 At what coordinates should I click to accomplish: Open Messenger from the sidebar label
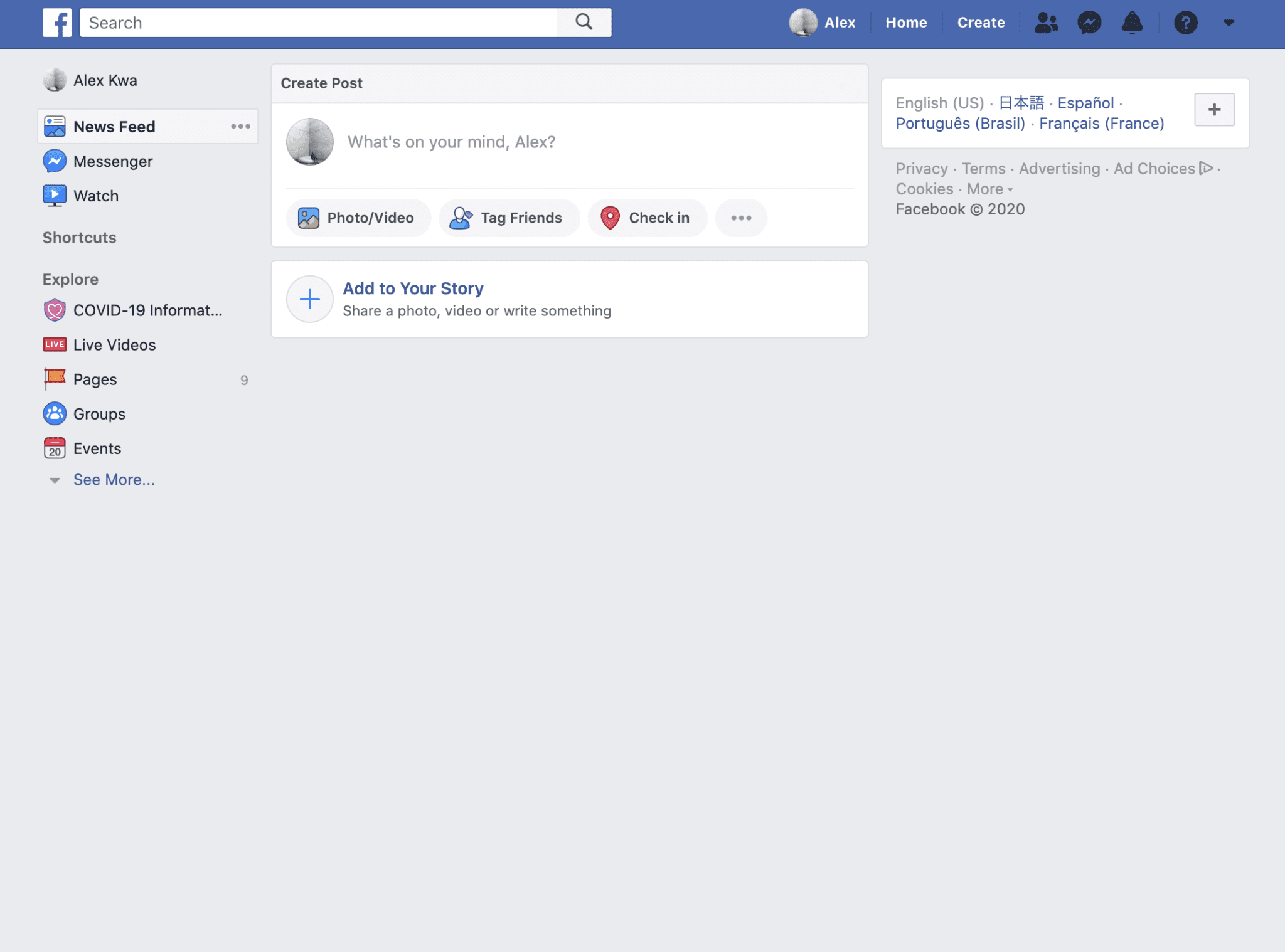click(113, 161)
